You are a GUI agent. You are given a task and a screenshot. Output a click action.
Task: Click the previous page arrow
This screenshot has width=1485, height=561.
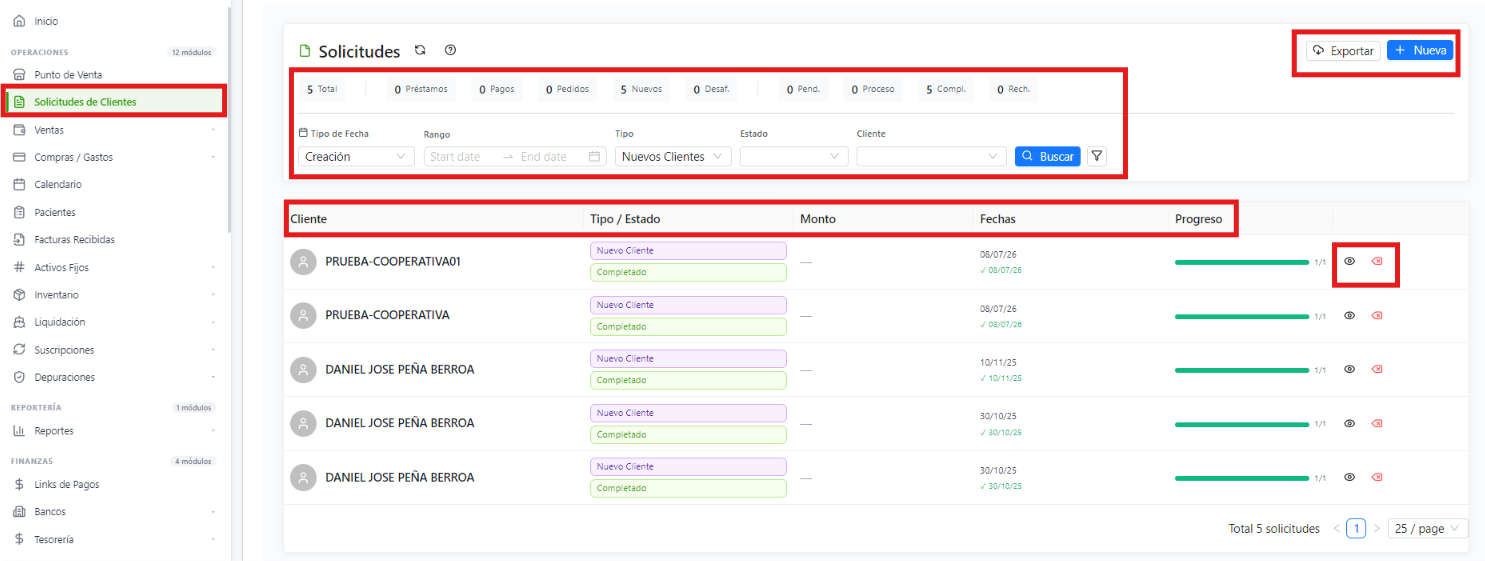coord(1336,528)
